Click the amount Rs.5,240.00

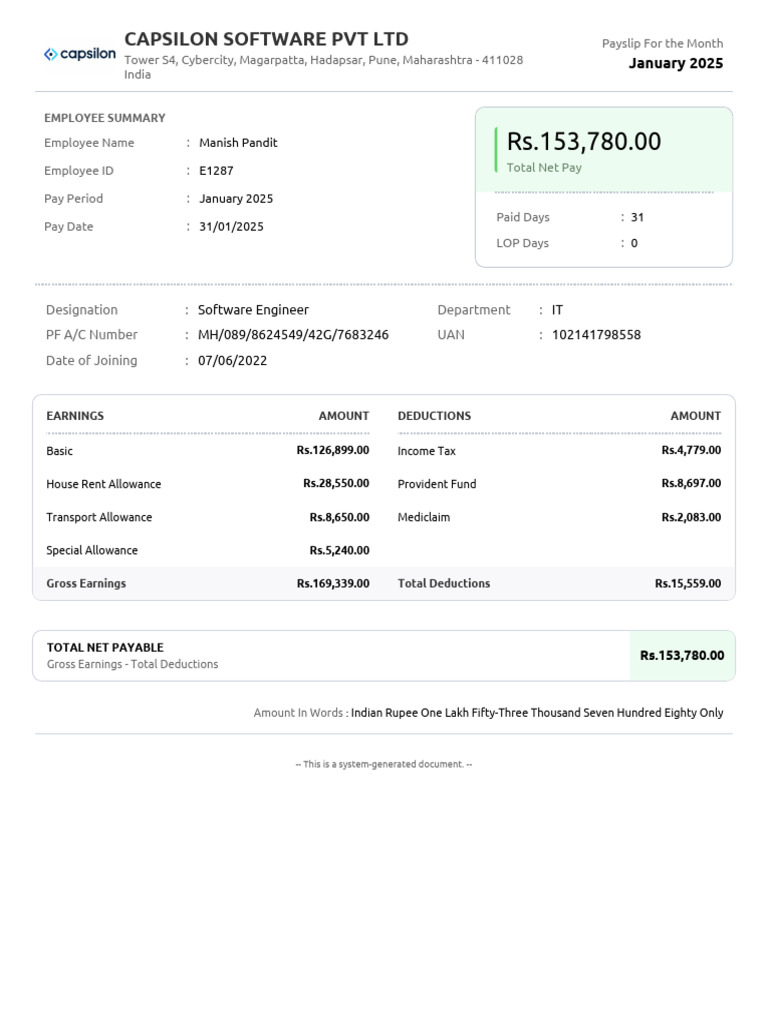point(340,551)
